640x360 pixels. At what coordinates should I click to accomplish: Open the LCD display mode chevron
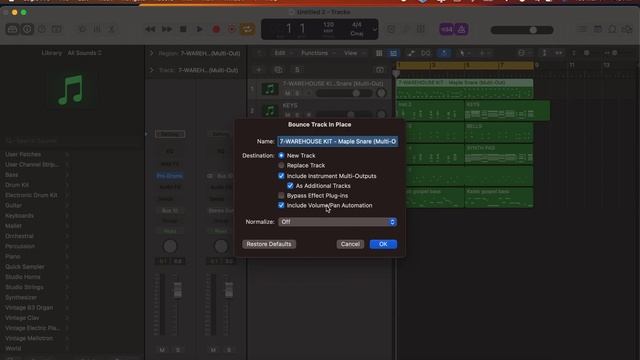point(374,29)
